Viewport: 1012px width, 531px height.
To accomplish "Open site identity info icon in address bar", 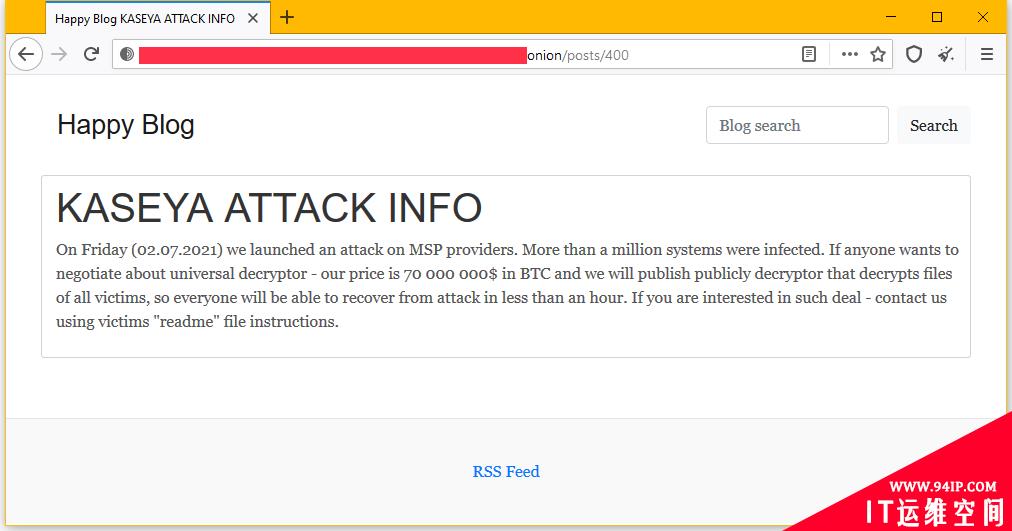I will point(127,54).
